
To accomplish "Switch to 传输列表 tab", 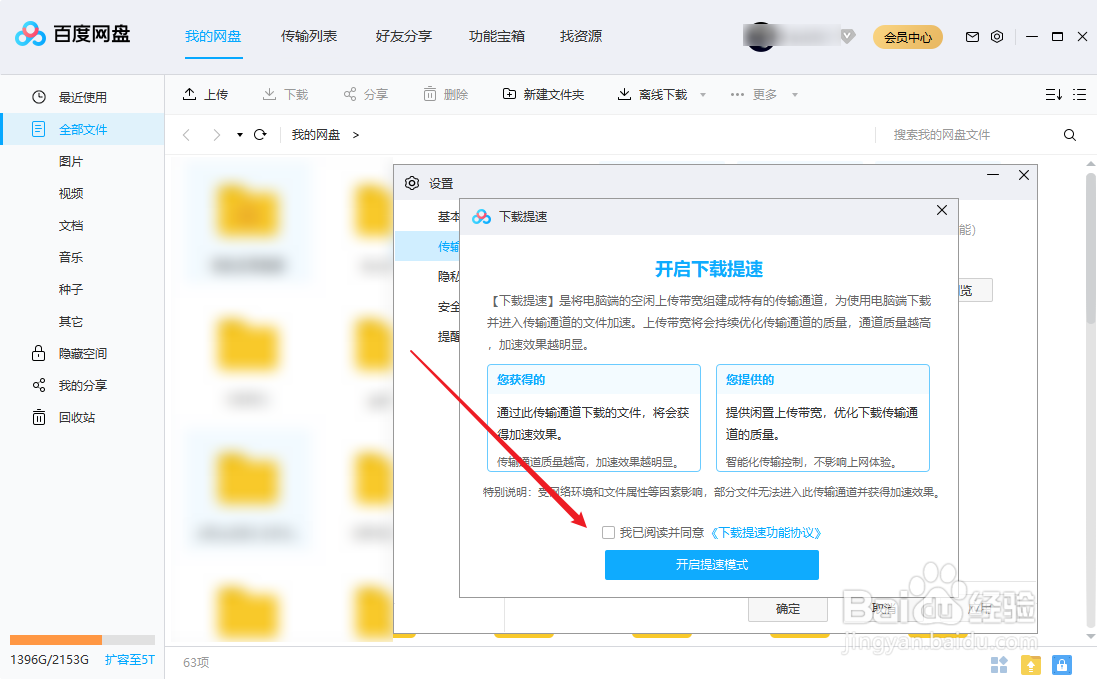I will point(308,36).
